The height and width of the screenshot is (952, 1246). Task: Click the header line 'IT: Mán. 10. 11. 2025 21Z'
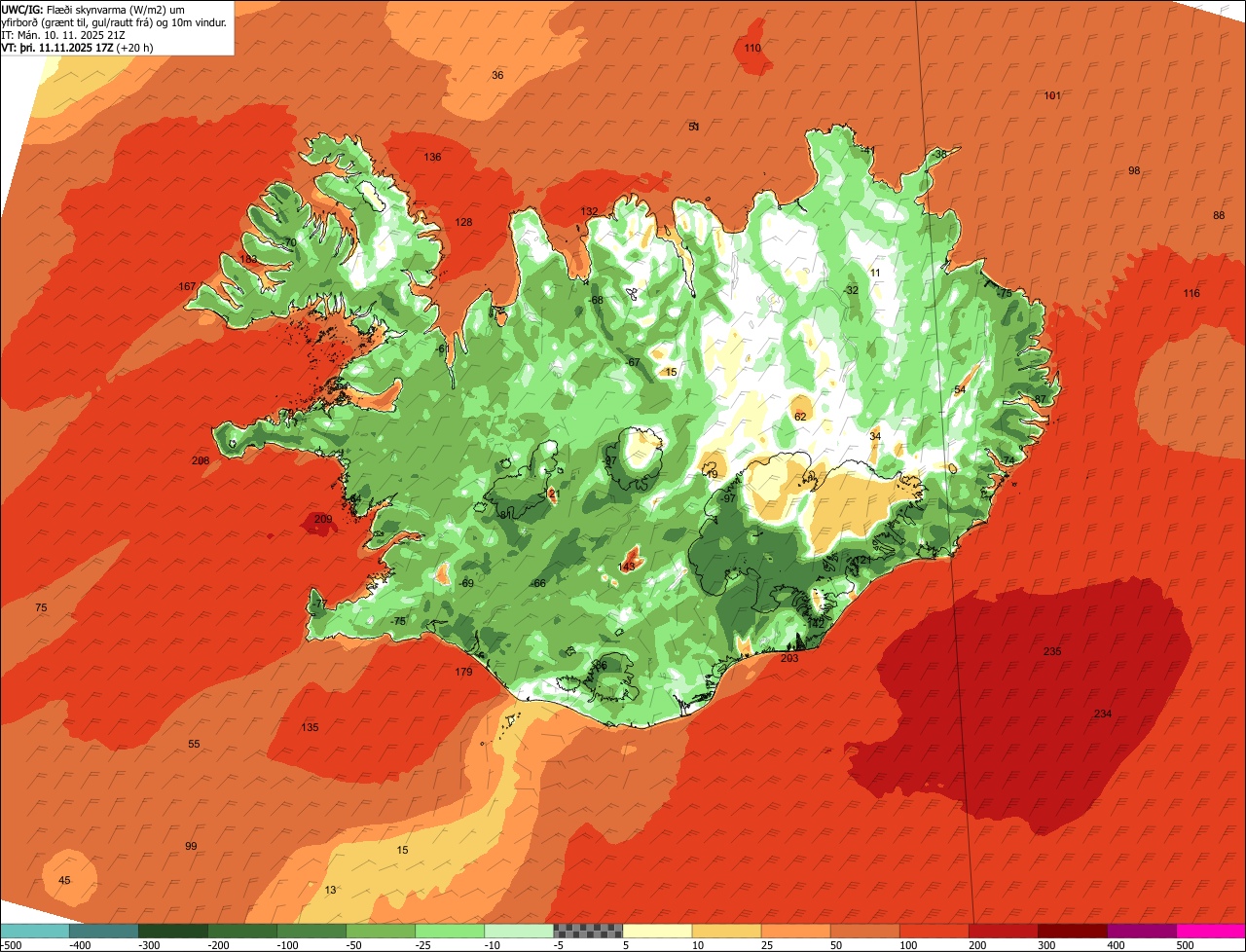pos(61,35)
